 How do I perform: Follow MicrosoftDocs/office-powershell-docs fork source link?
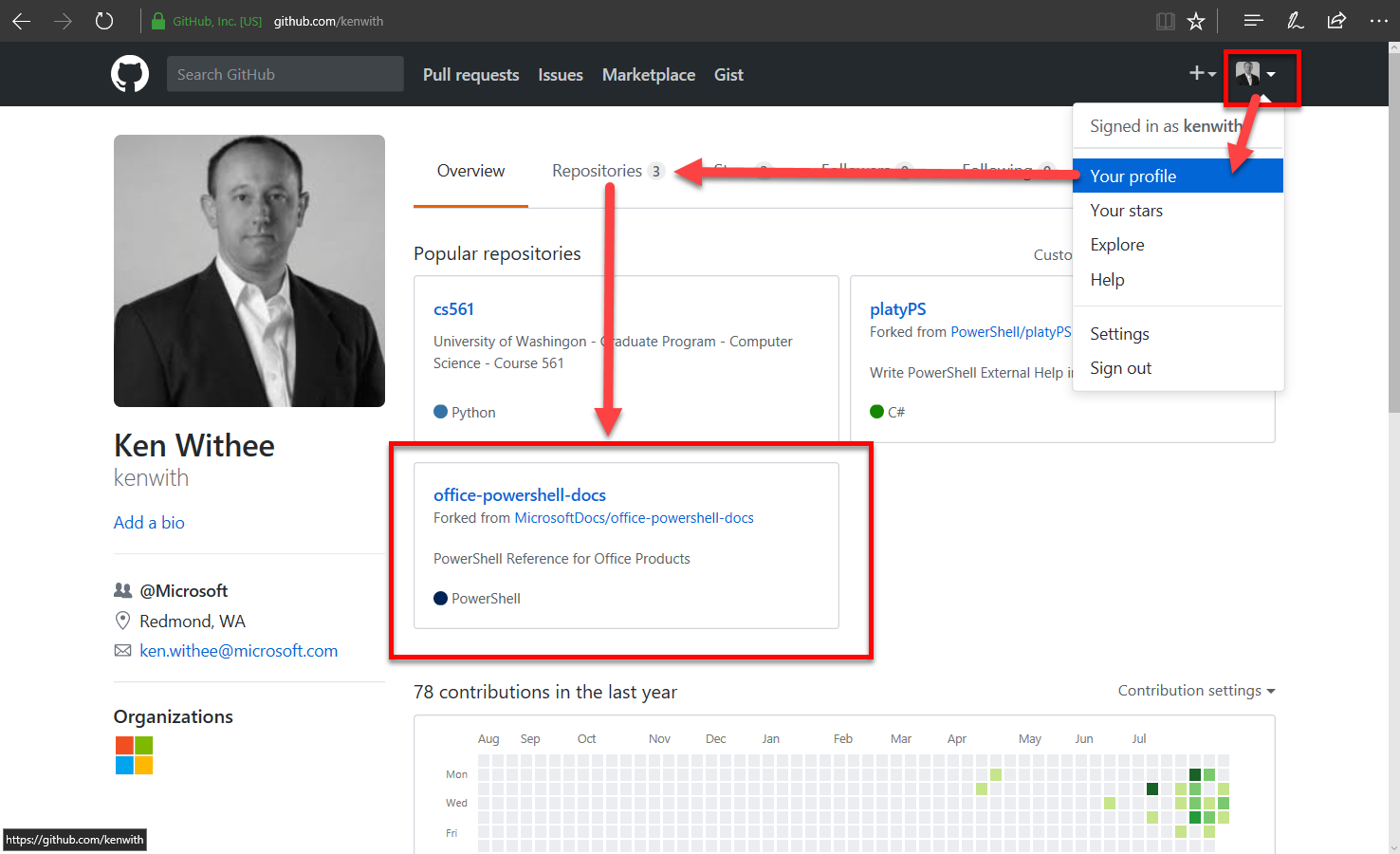click(x=634, y=518)
